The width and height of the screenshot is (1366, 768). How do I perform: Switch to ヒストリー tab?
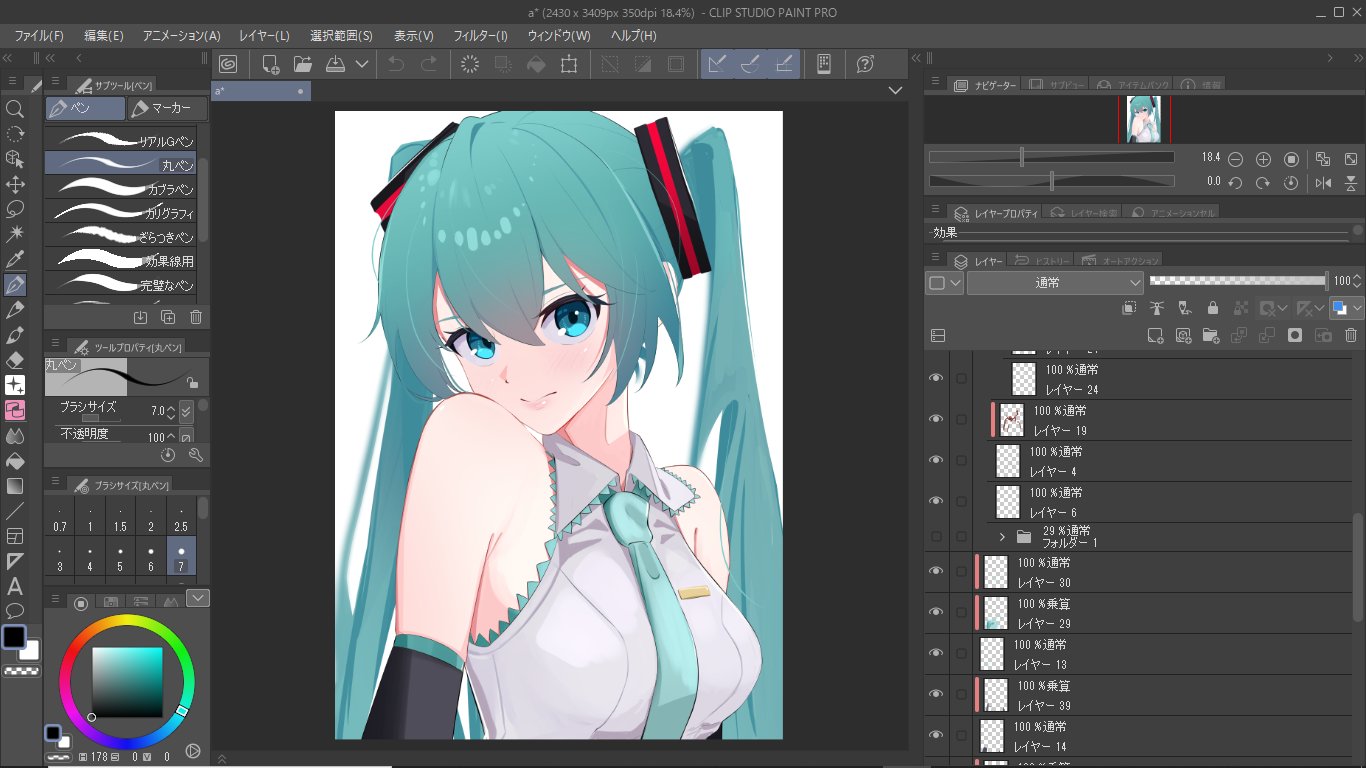(1042, 260)
